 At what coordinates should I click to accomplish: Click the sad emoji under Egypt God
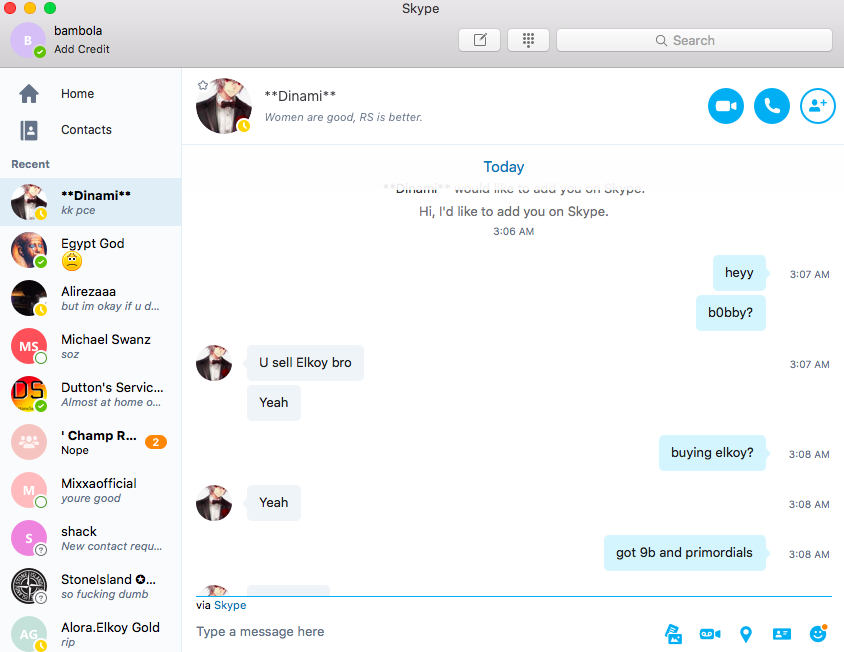click(72, 261)
